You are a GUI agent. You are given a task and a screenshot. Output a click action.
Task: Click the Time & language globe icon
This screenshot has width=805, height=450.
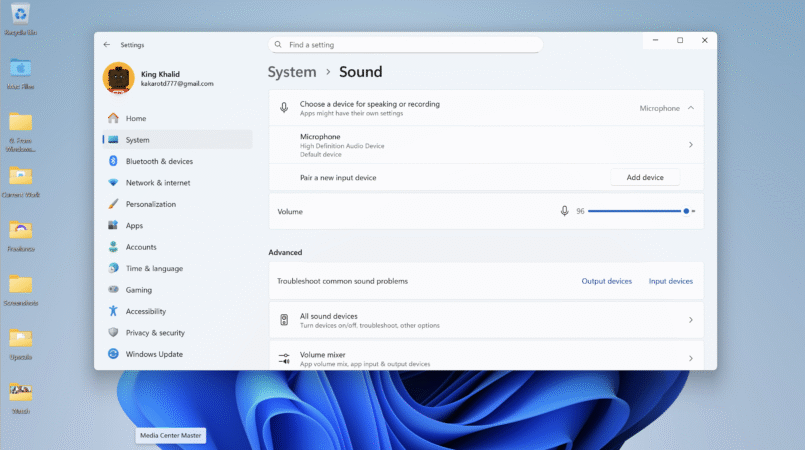113,268
